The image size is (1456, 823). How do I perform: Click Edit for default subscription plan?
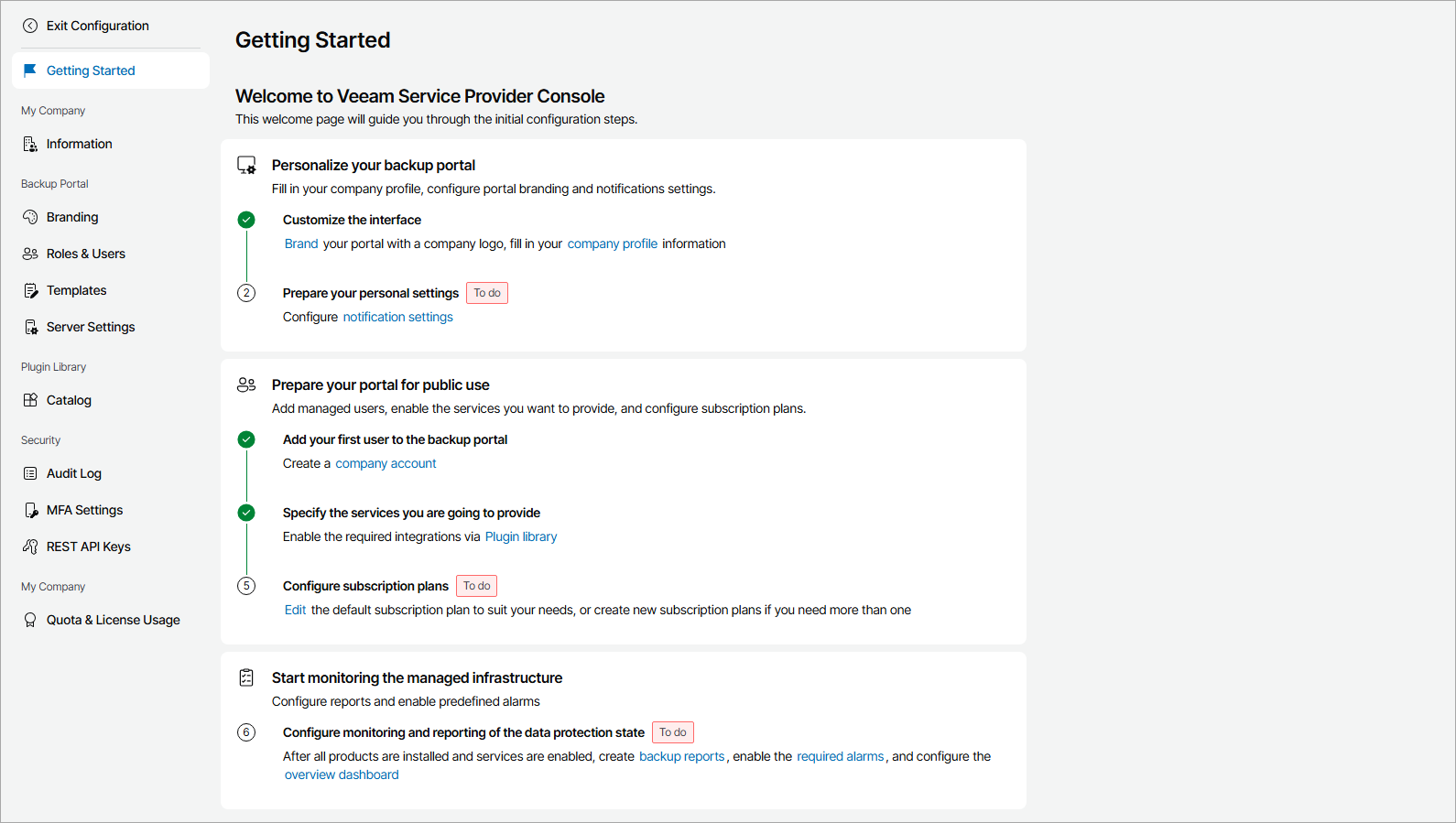pos(295,610)
